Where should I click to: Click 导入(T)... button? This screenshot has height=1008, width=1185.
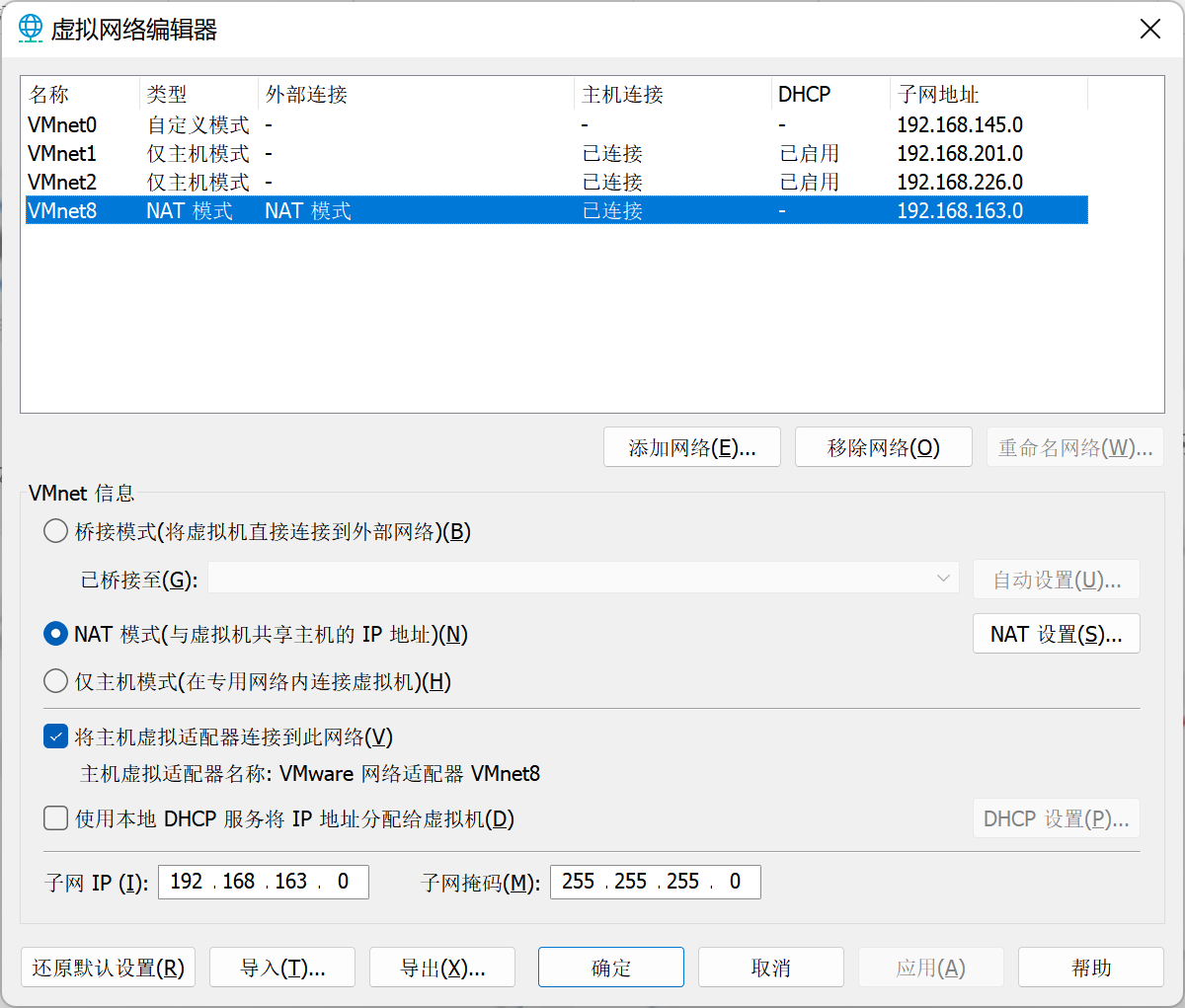[282, 968]
